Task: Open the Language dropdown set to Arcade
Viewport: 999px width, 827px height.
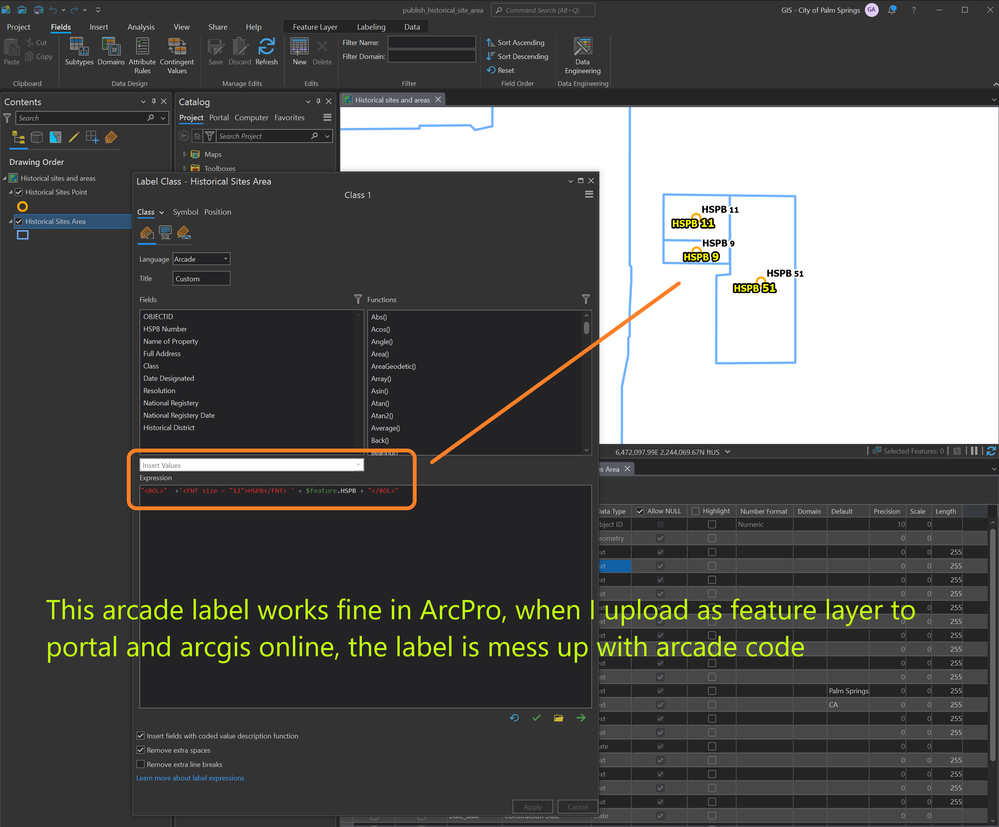Action: pos(201,259)
